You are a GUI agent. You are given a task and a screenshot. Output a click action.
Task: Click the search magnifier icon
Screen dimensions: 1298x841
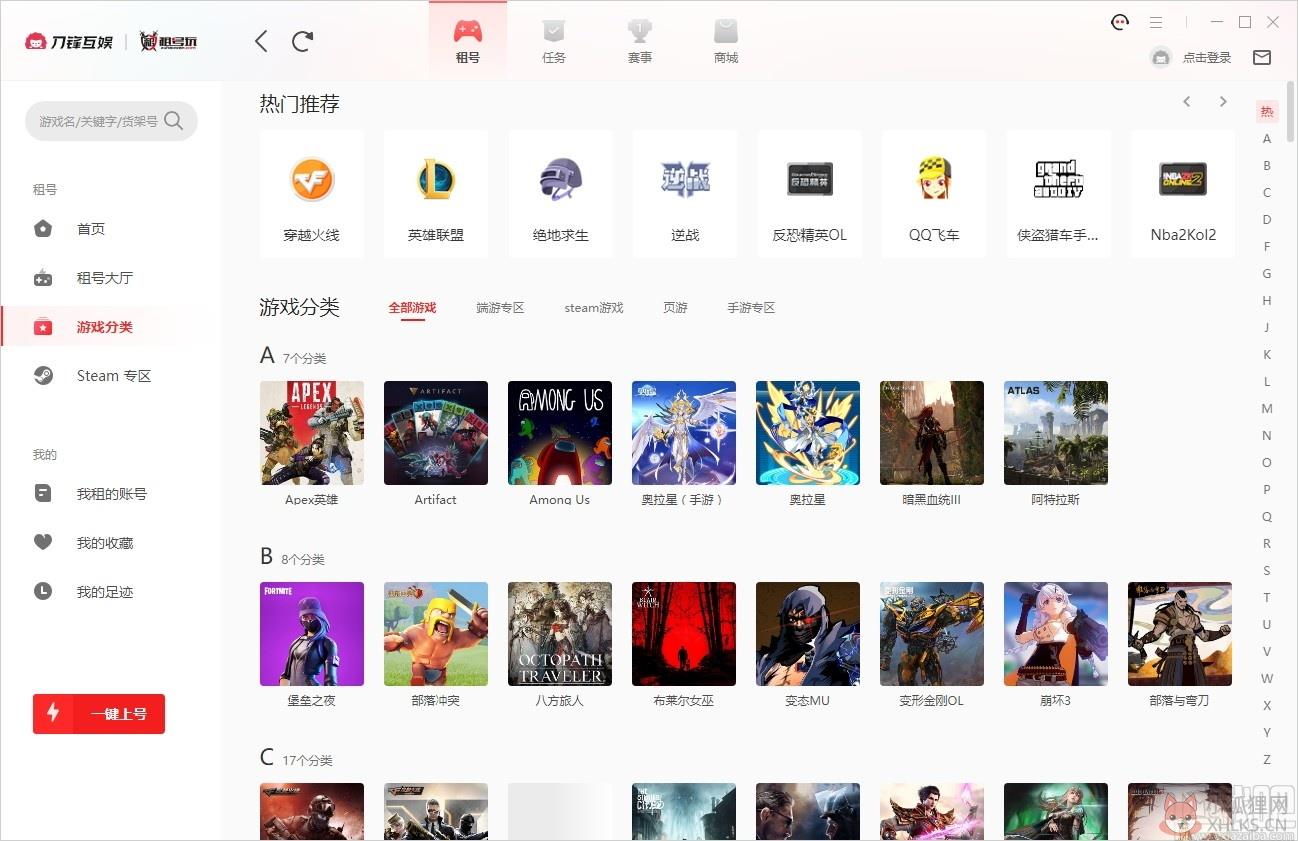point(174,121)
